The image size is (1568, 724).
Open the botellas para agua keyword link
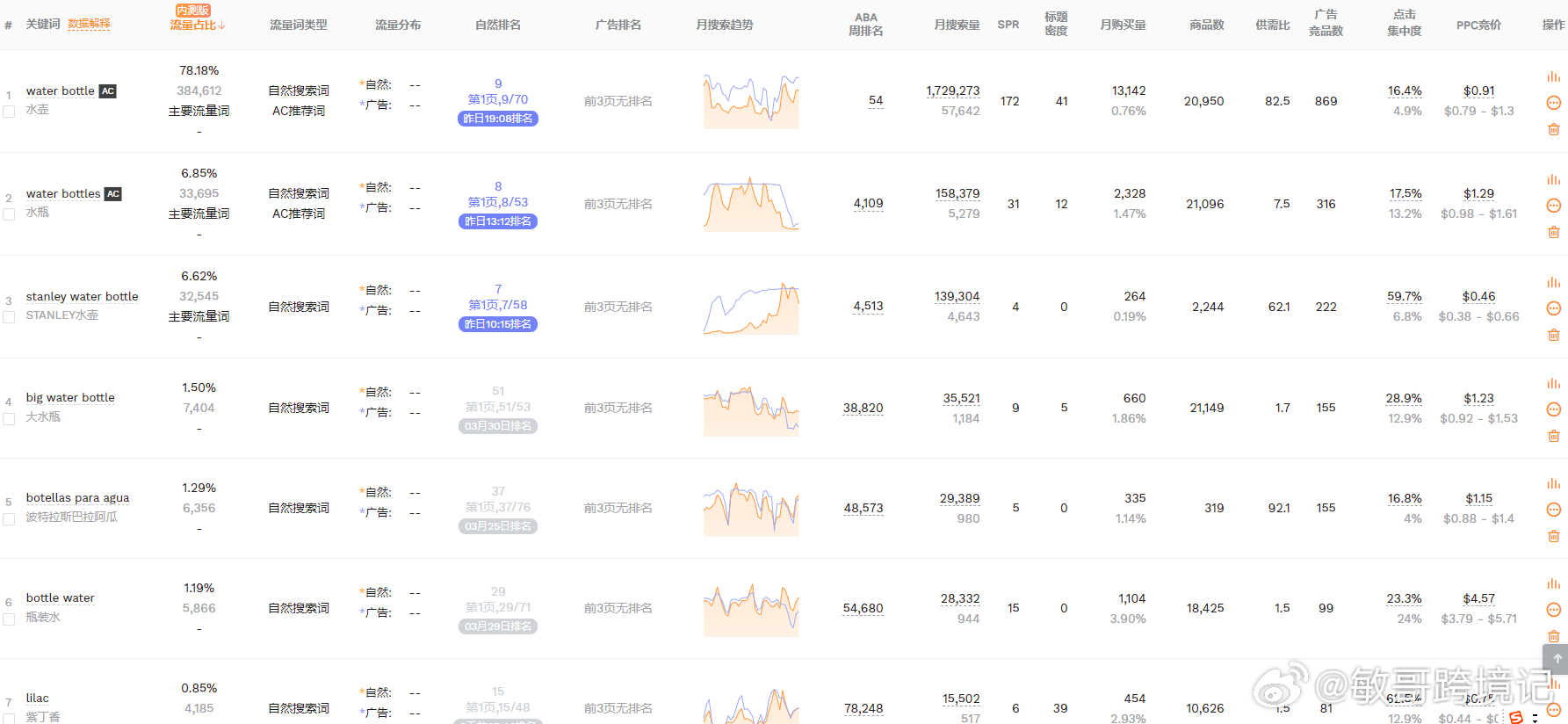click(77, 498)
